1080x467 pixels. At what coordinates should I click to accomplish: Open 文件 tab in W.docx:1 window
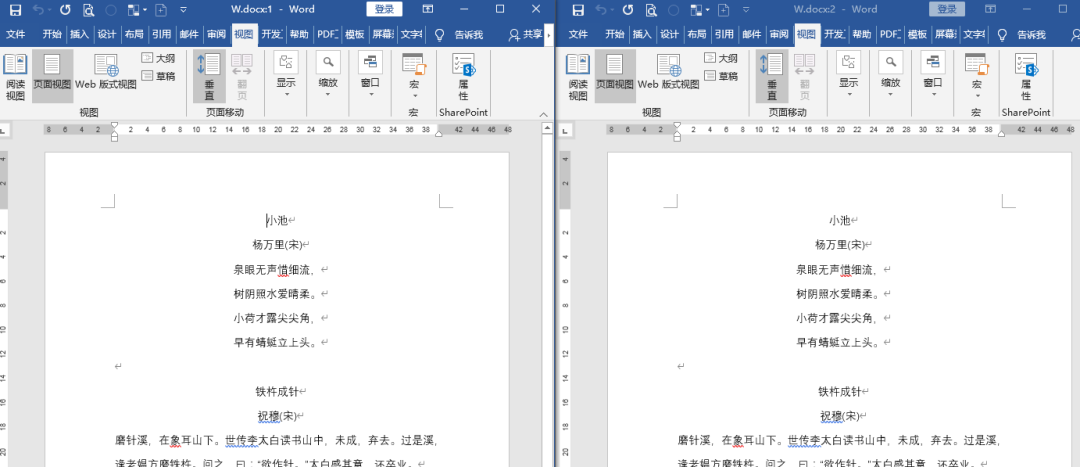16,34
